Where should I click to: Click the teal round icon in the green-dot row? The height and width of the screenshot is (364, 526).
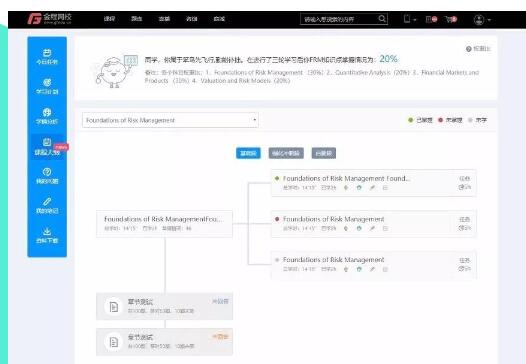click(x=359, y=188)
